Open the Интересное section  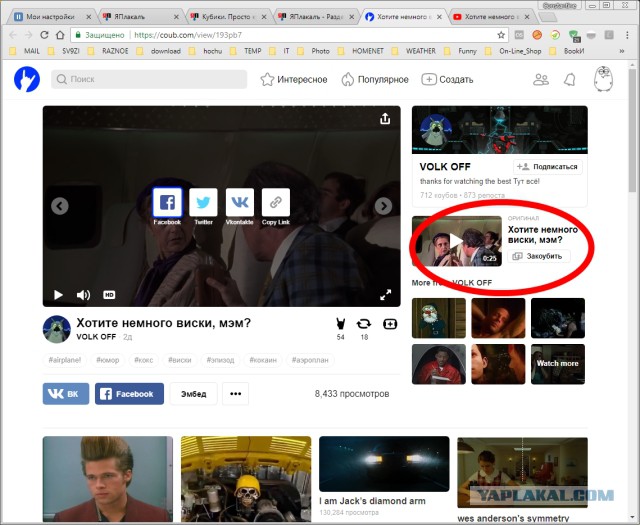click(x=294, y=79)
